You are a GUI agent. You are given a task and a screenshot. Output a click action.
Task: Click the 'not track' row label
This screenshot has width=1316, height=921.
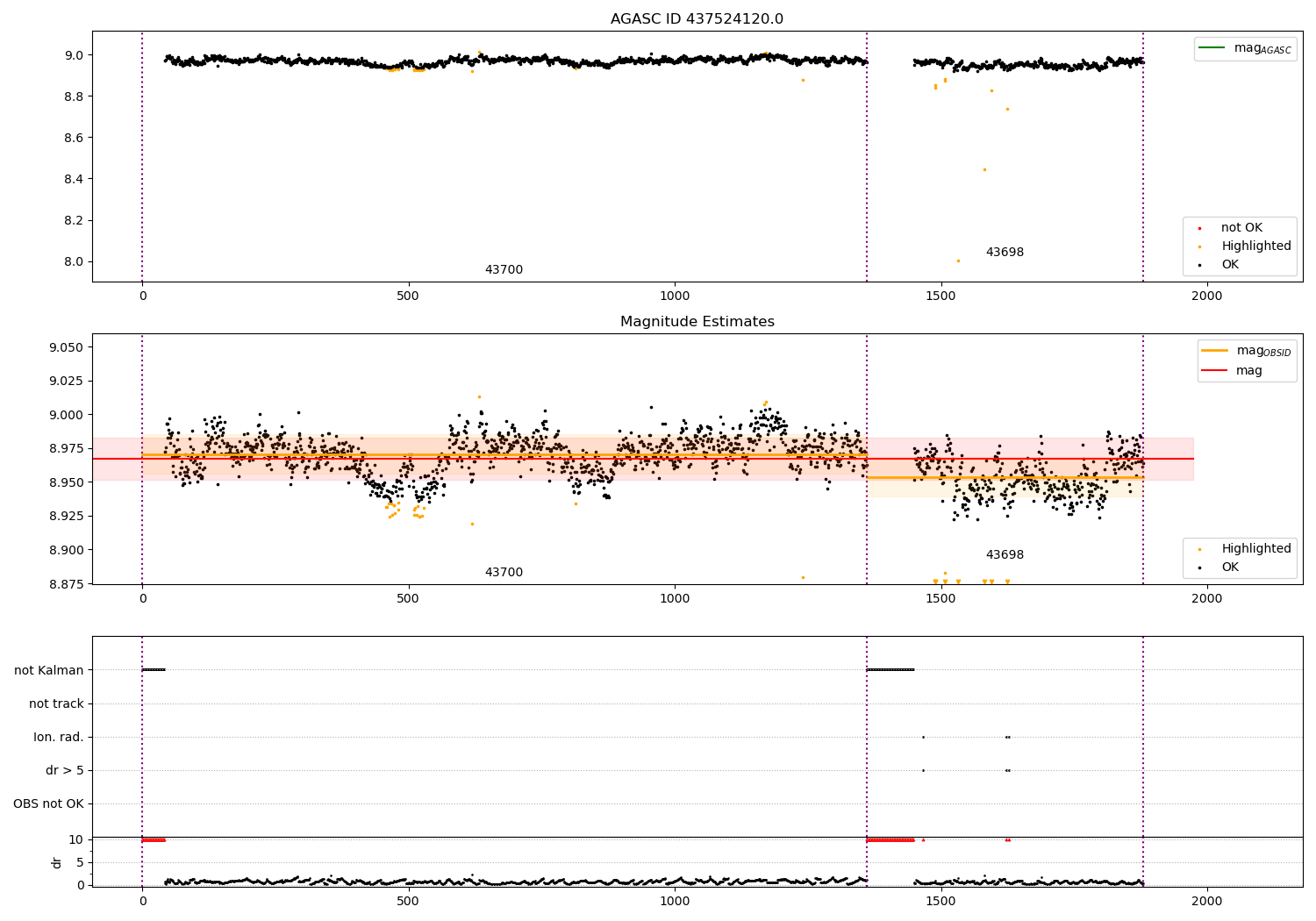[x=56, y=703]
